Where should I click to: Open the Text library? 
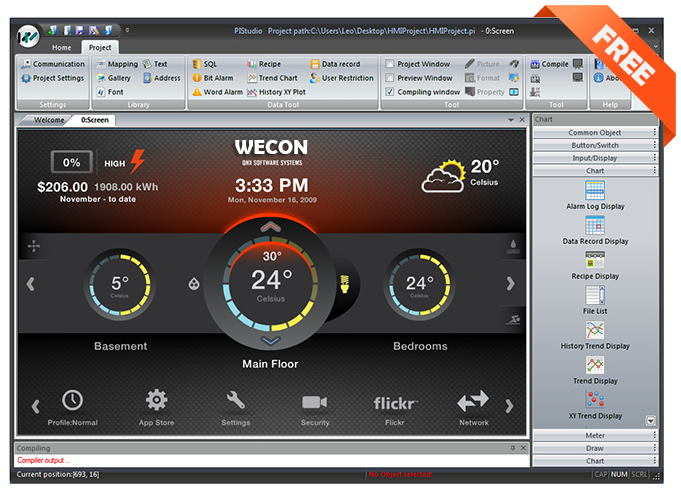click(155, 64)
